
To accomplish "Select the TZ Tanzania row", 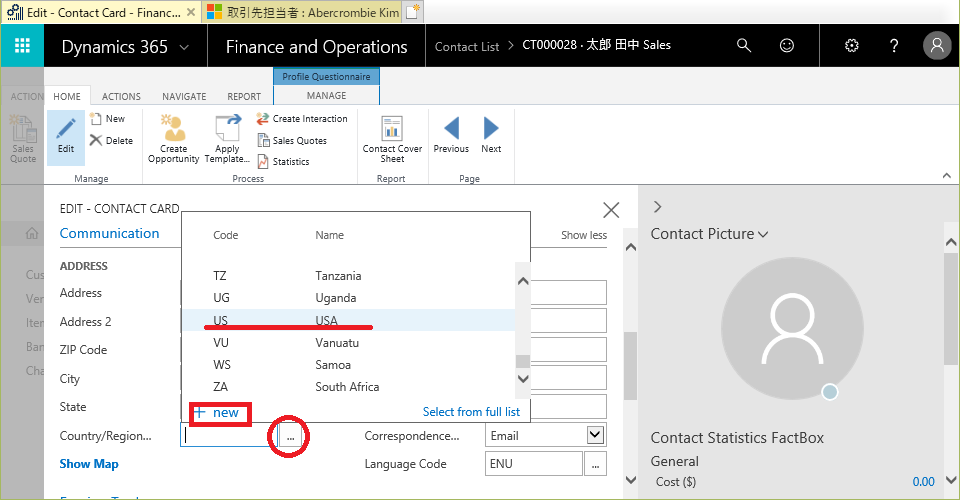I will tap(348, 275).
